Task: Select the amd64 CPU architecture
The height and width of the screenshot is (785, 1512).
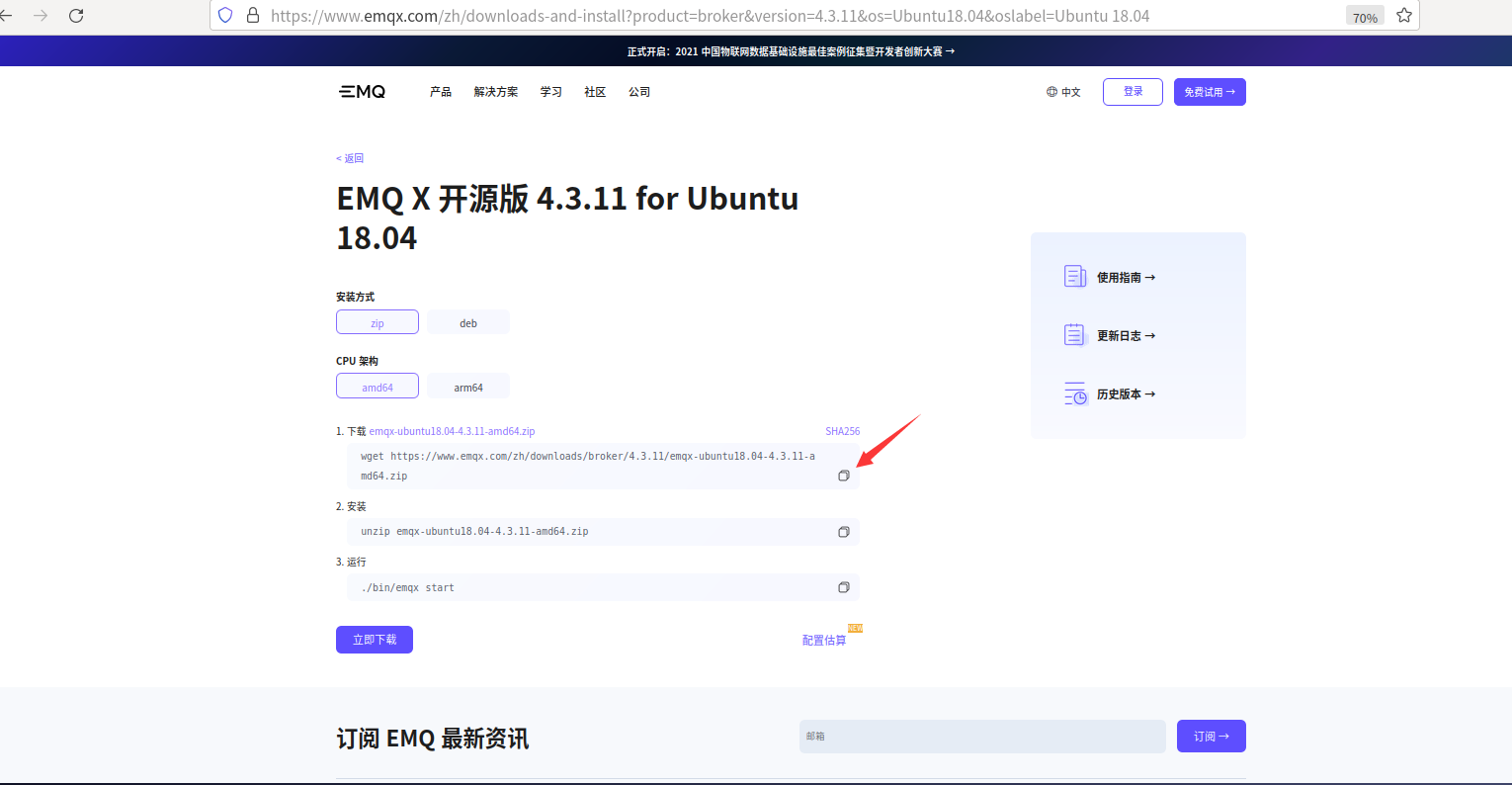Action: 378,387
